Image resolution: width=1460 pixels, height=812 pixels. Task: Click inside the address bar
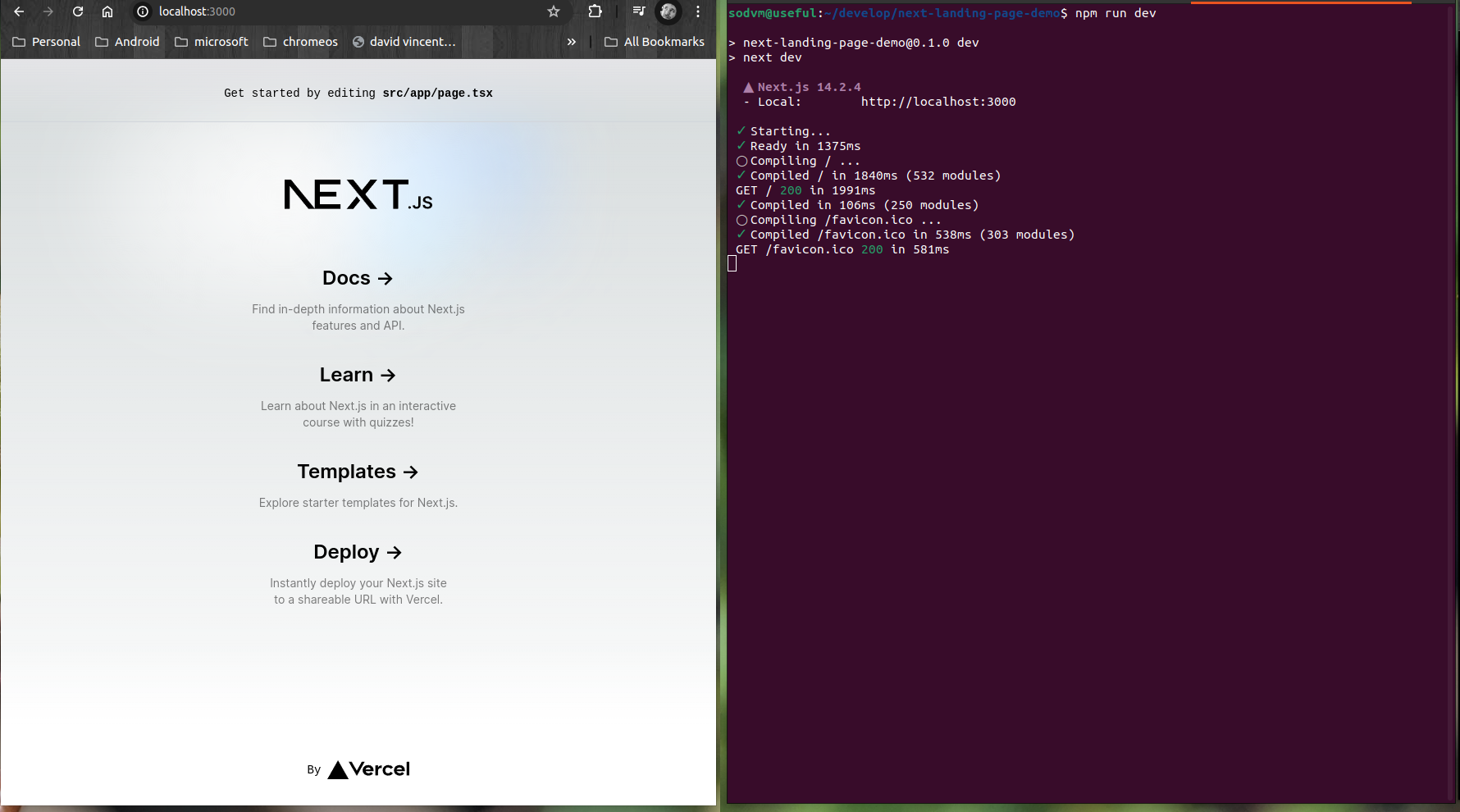coord(328,12)
